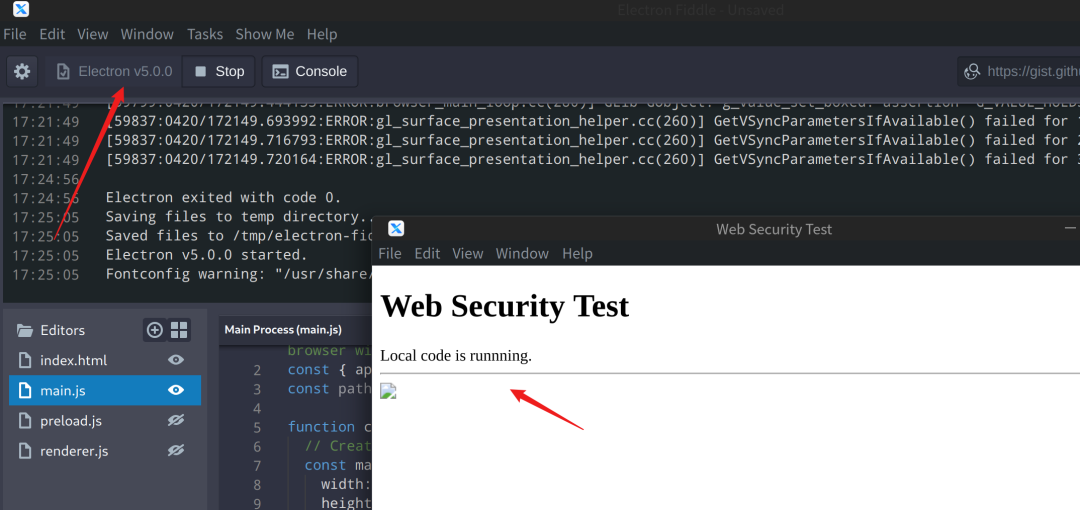Open Help menu in Web Security Test window

577,254
